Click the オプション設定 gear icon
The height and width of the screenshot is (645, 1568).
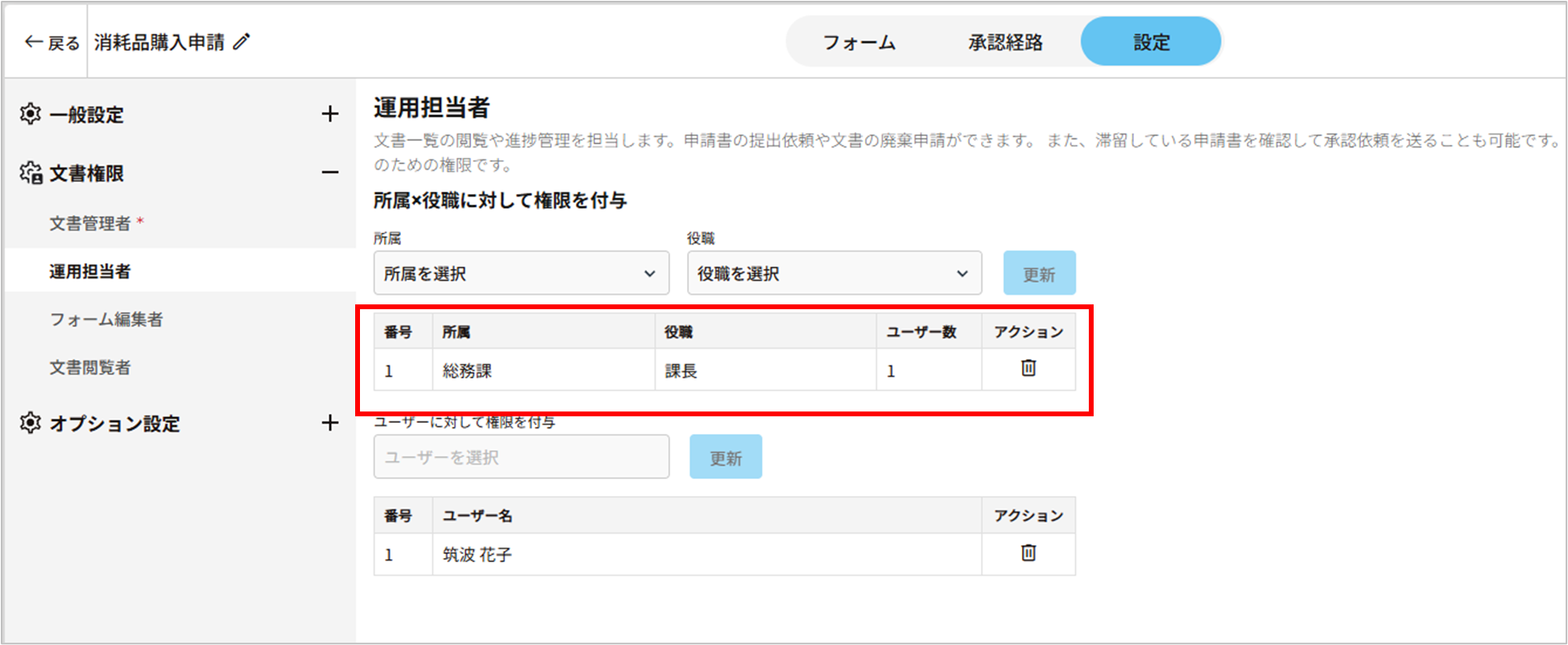(x=31, y=423)
